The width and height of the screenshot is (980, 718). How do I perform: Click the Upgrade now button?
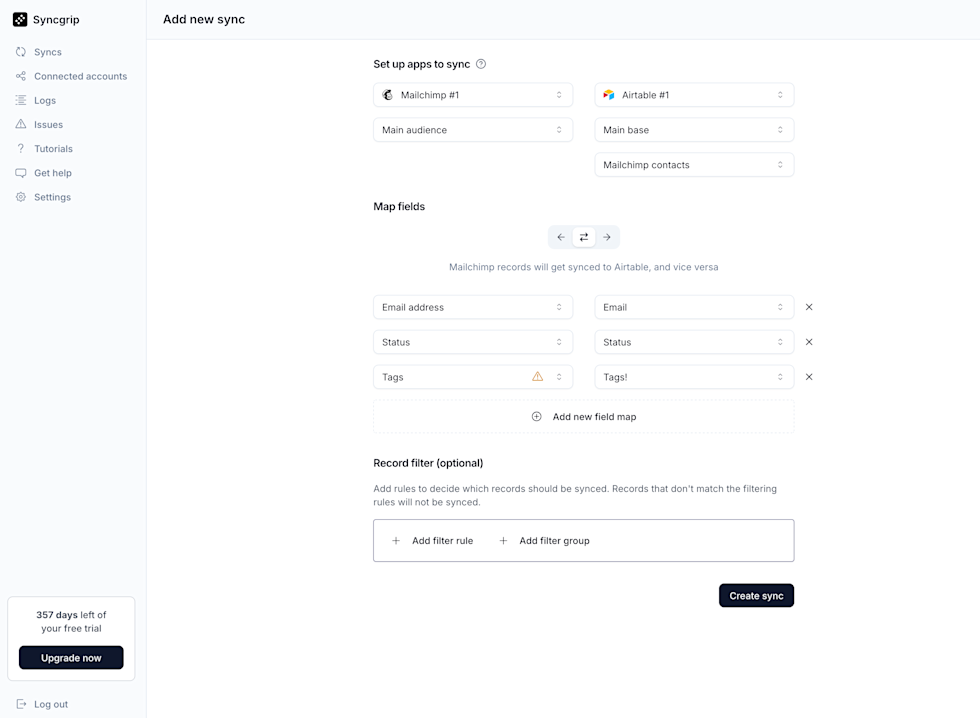tap(70, 657)
